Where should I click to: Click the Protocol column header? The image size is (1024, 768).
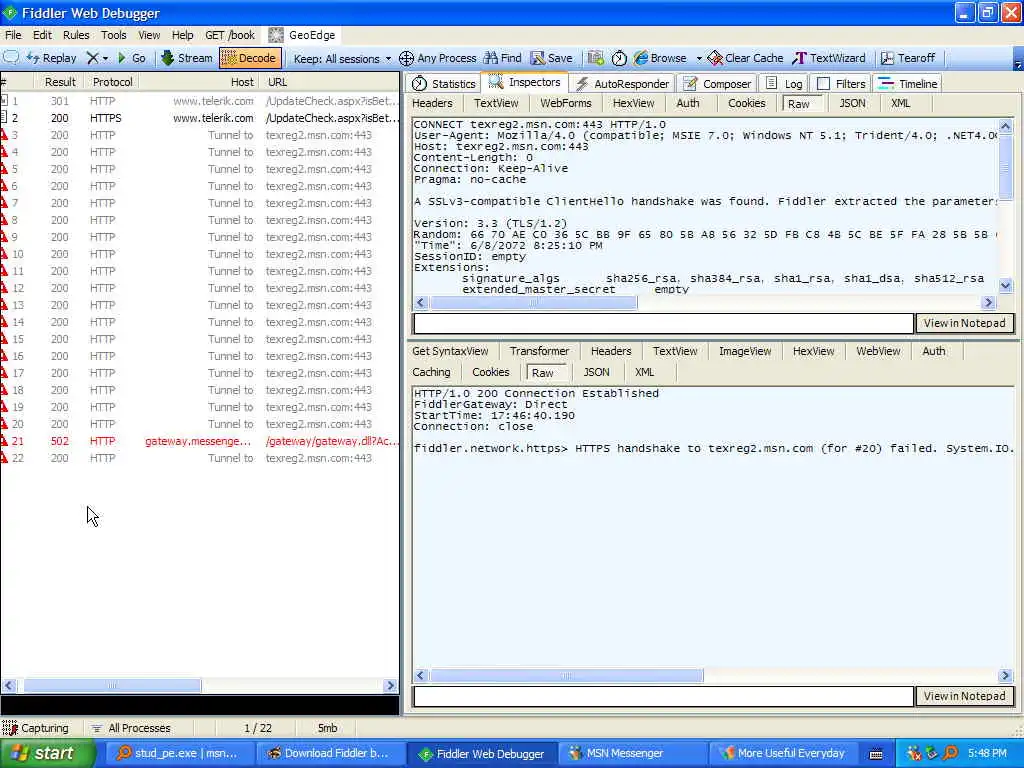[x=112, y=82]
